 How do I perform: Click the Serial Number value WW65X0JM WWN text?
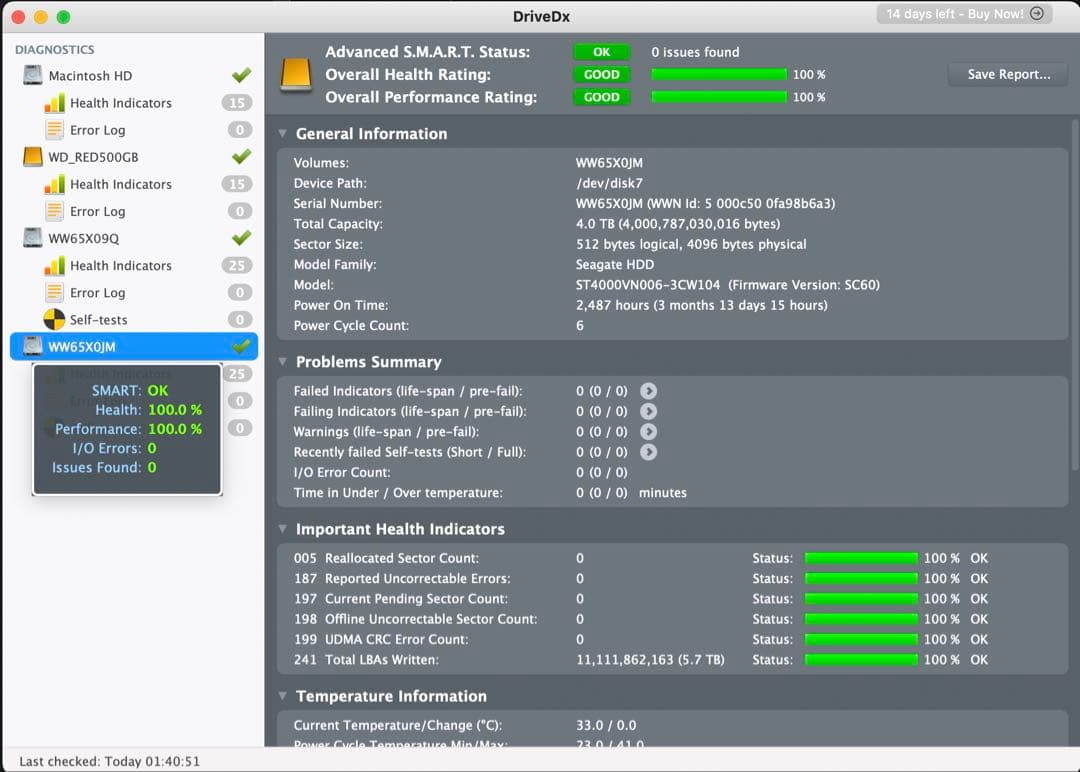click(705, 204)
